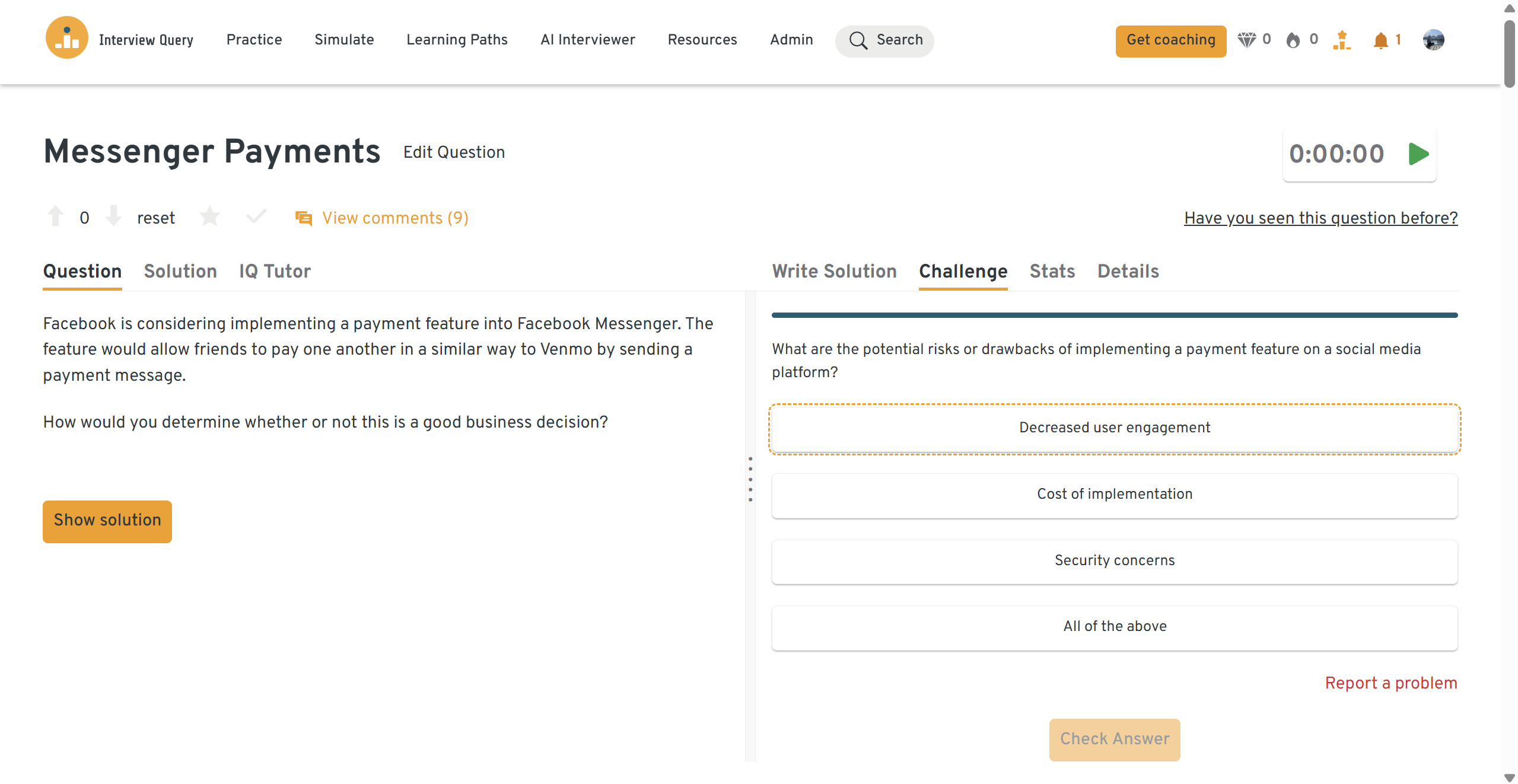This screenshot has height=784, width=1518.
Task: Switch to the Solution tab
Action: pyautogui.click(x=180, y=272)
